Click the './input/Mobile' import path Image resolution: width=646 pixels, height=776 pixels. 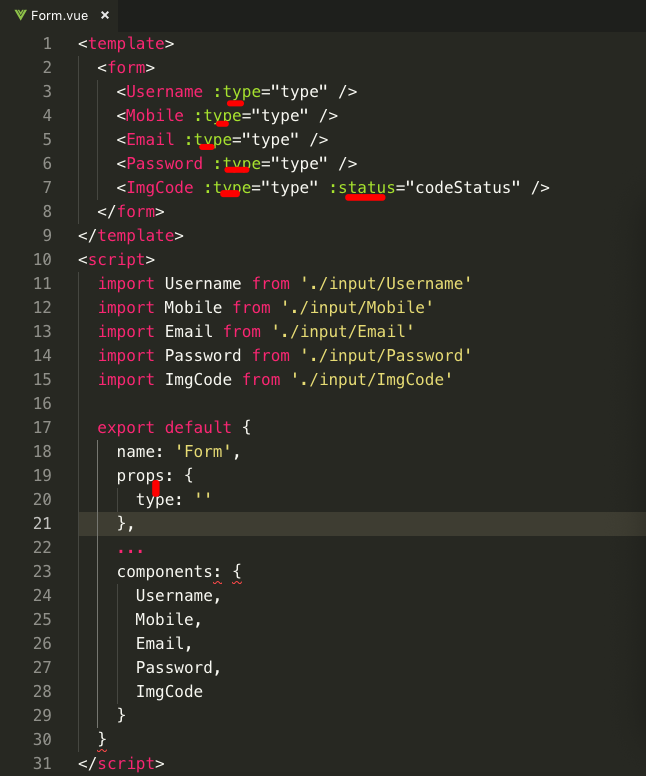[x=357, y=307]
